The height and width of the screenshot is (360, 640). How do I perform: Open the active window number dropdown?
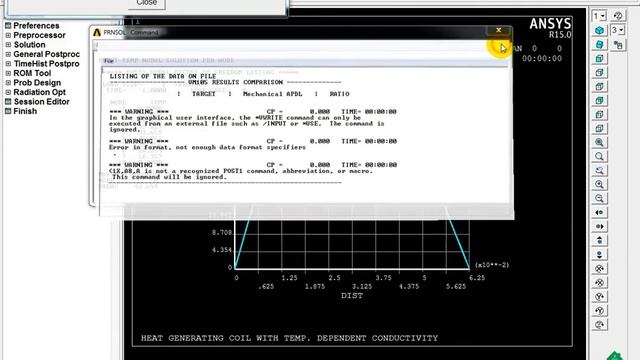pos(599,16)
